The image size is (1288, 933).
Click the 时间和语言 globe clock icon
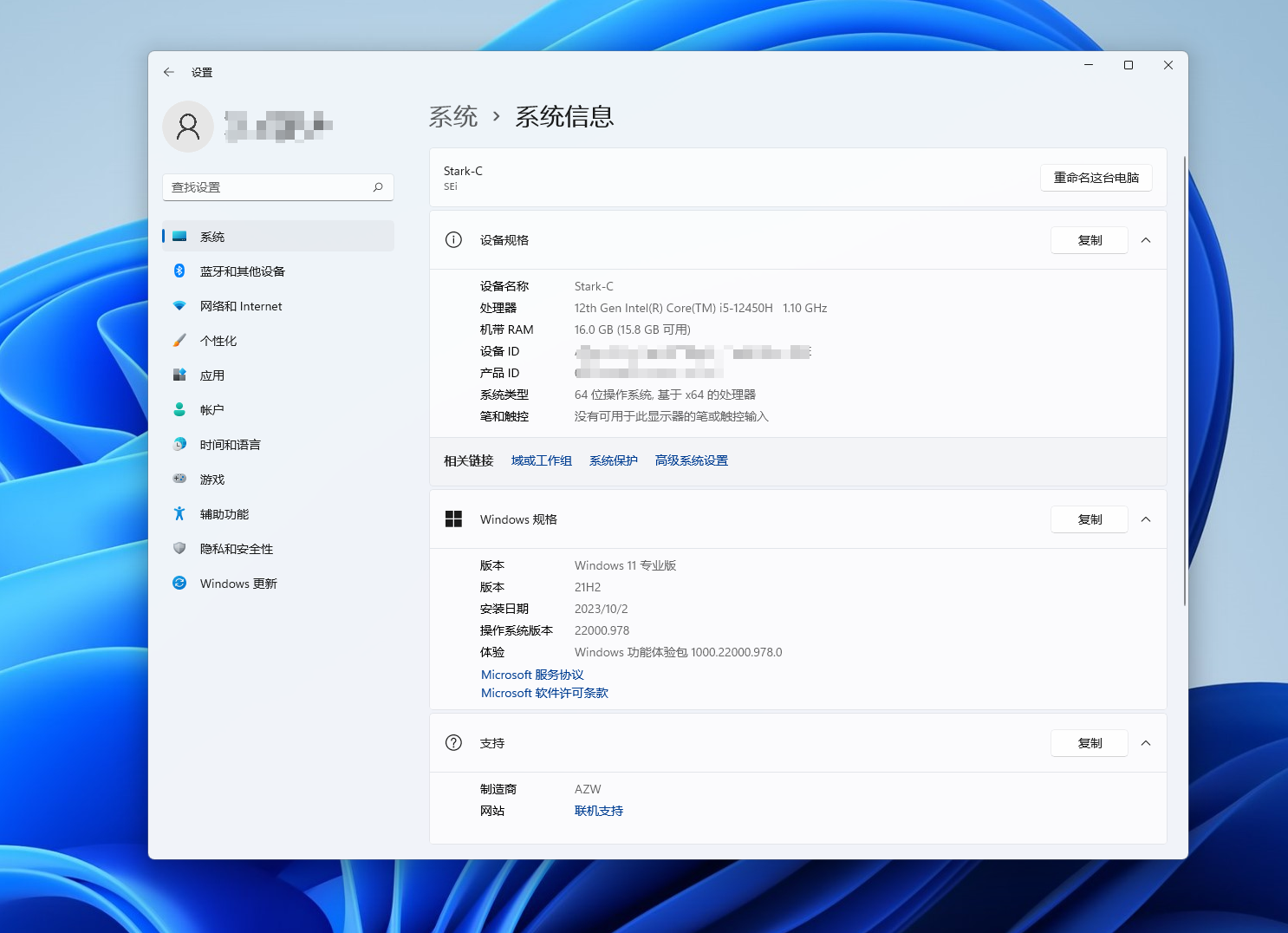pos(179,444)
